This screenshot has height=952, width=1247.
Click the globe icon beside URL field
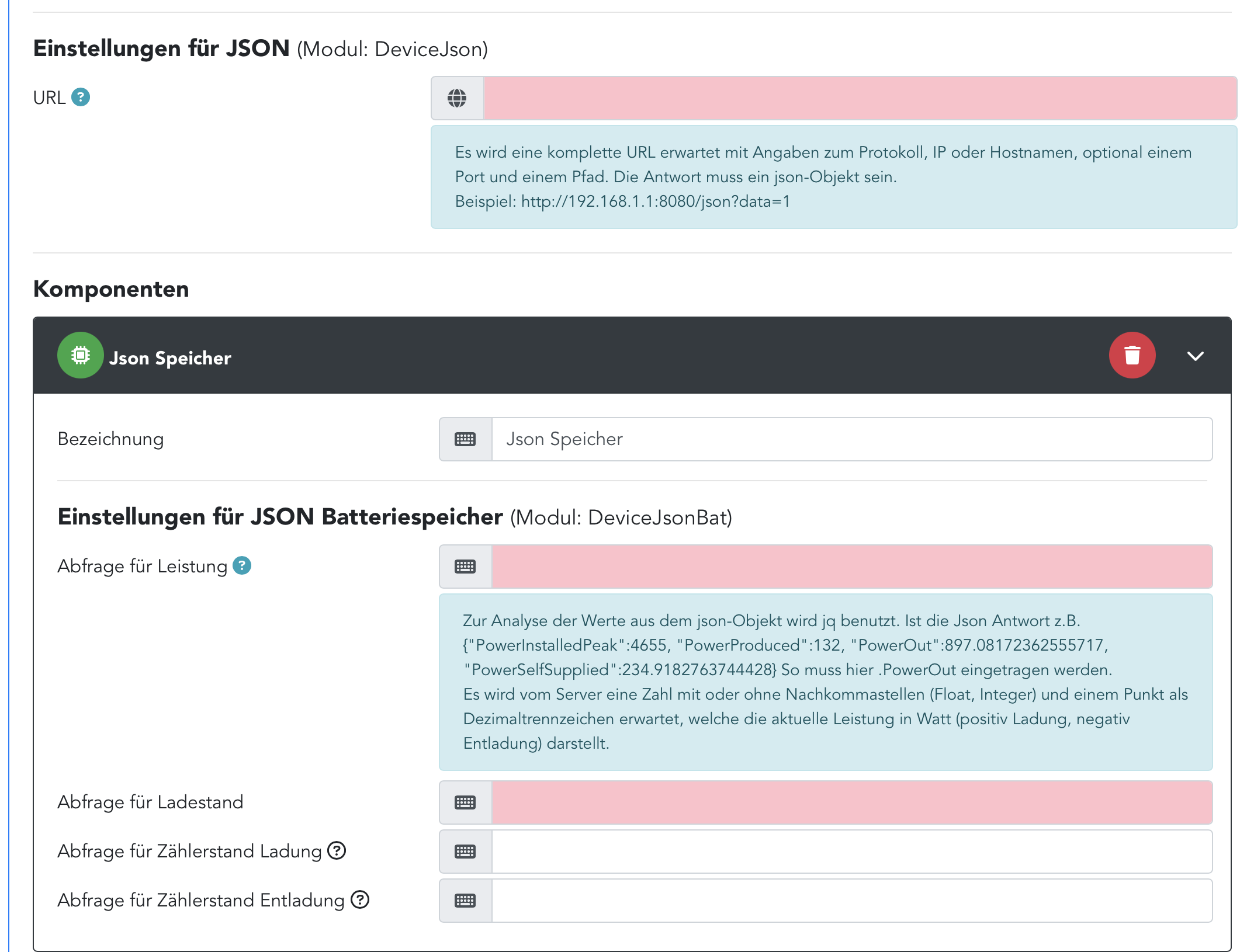457,98
